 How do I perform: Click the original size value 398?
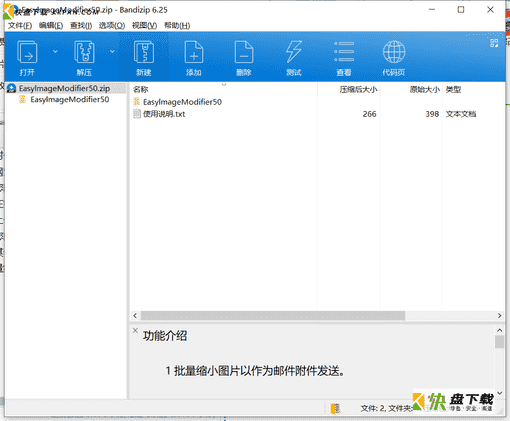pos(432,114)
